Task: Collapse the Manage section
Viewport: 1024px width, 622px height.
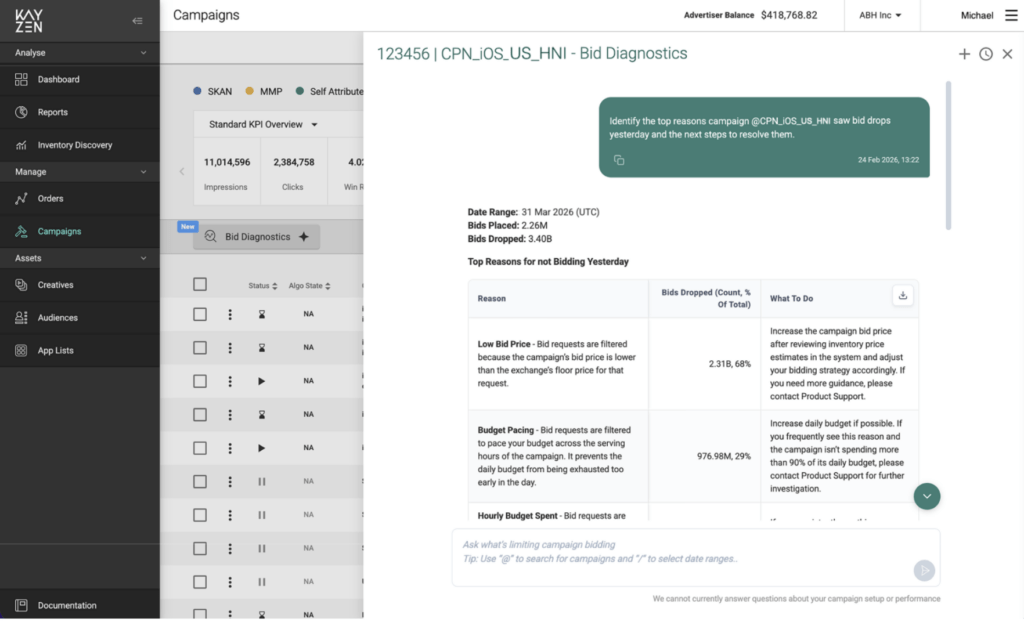Action: [143, 172]
